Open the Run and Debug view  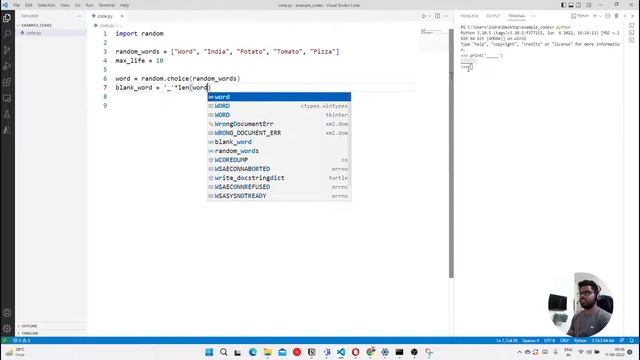(x=7, y=66)
